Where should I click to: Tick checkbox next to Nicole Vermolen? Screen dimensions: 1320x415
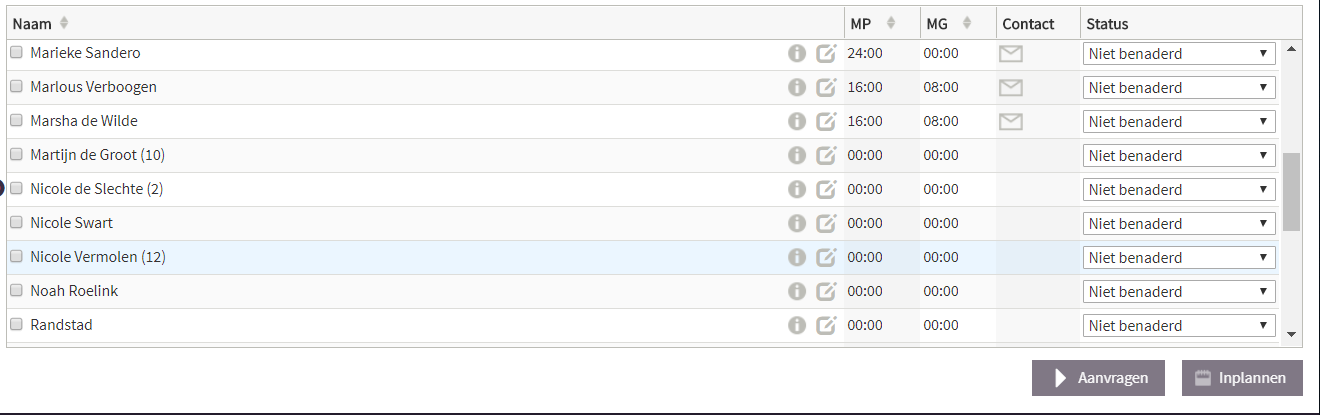tap(16, 256)
